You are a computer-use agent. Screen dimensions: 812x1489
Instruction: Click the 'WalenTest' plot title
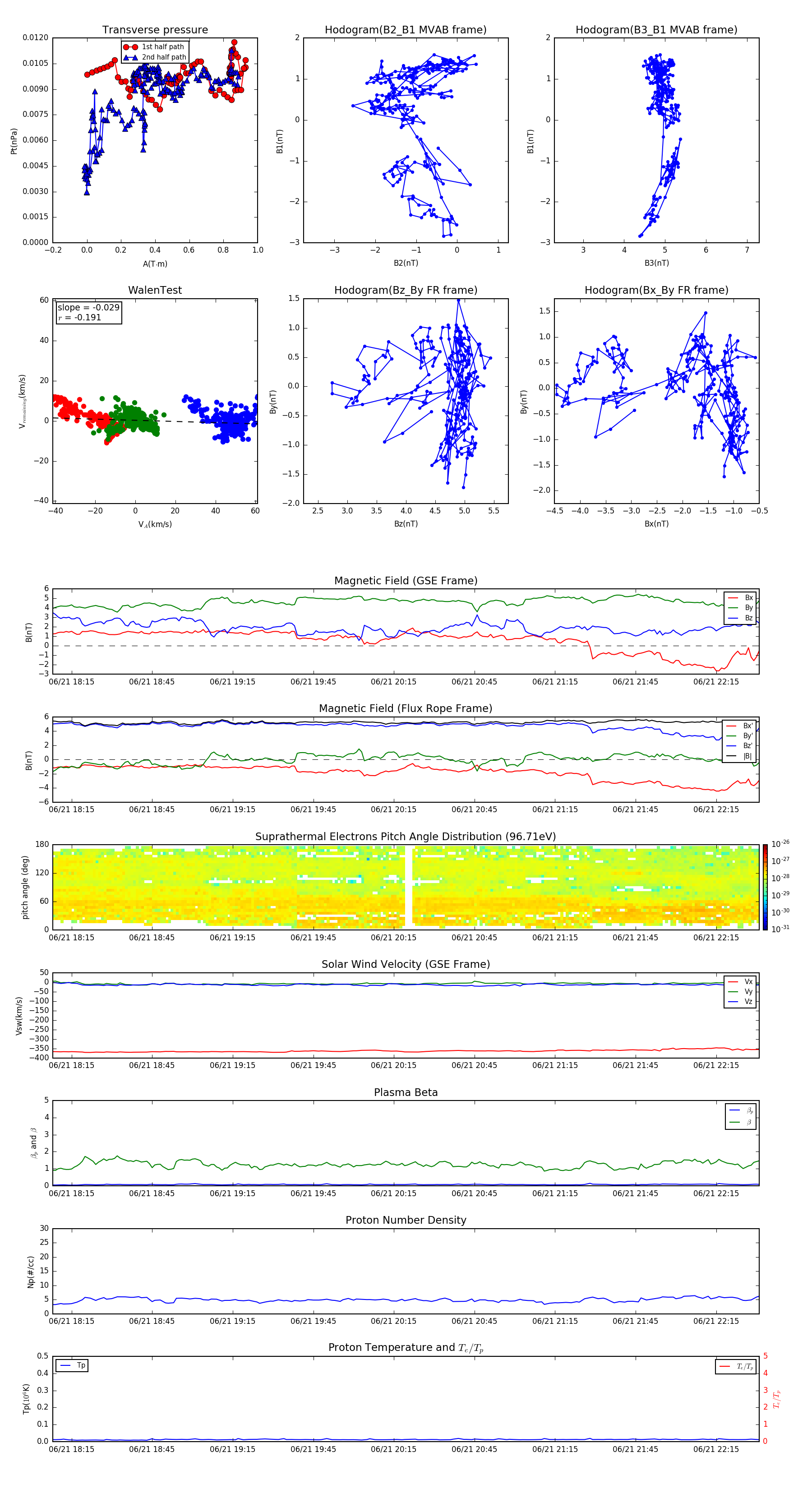point(155,290)
